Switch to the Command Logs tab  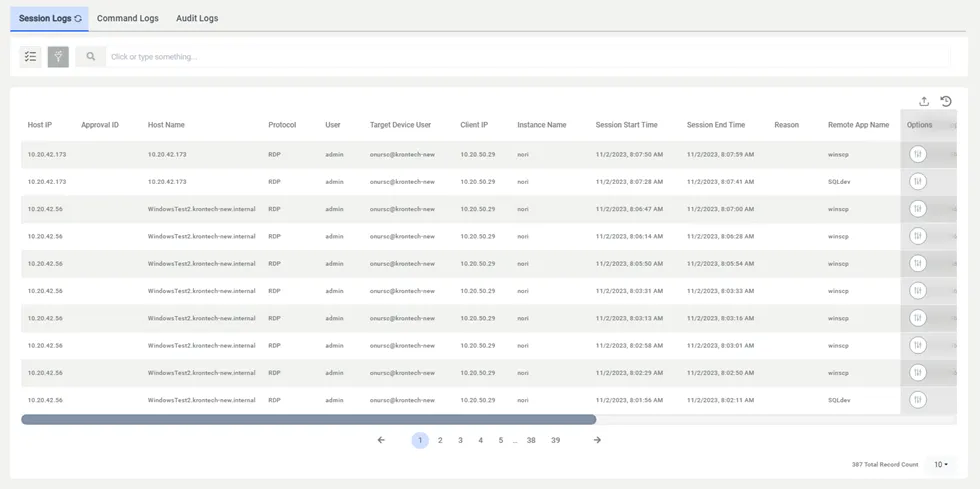point(128,18)
